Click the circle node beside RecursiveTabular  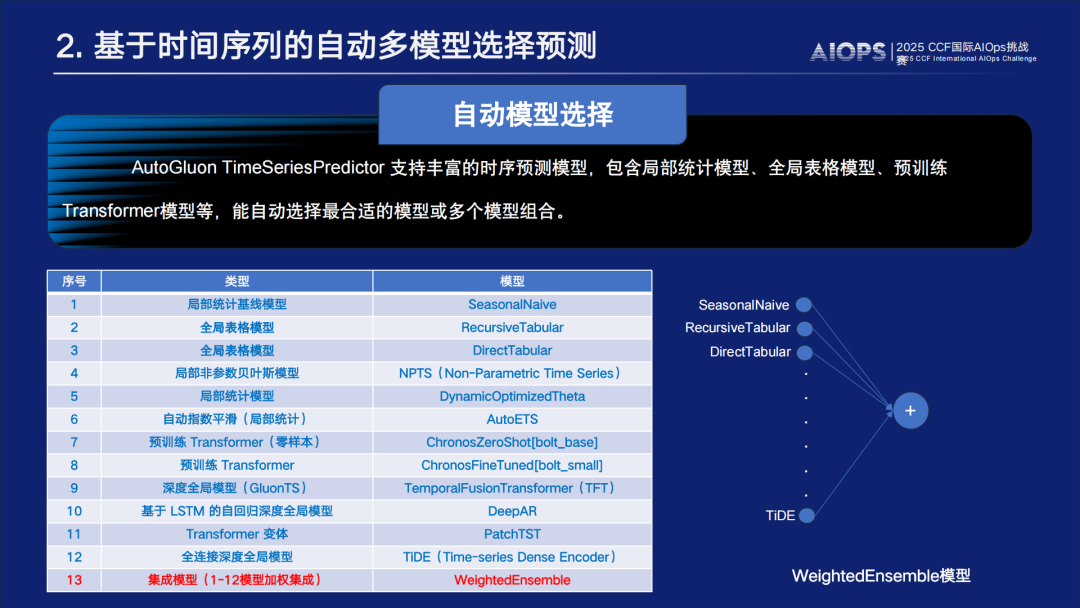[x=804, y=328]
